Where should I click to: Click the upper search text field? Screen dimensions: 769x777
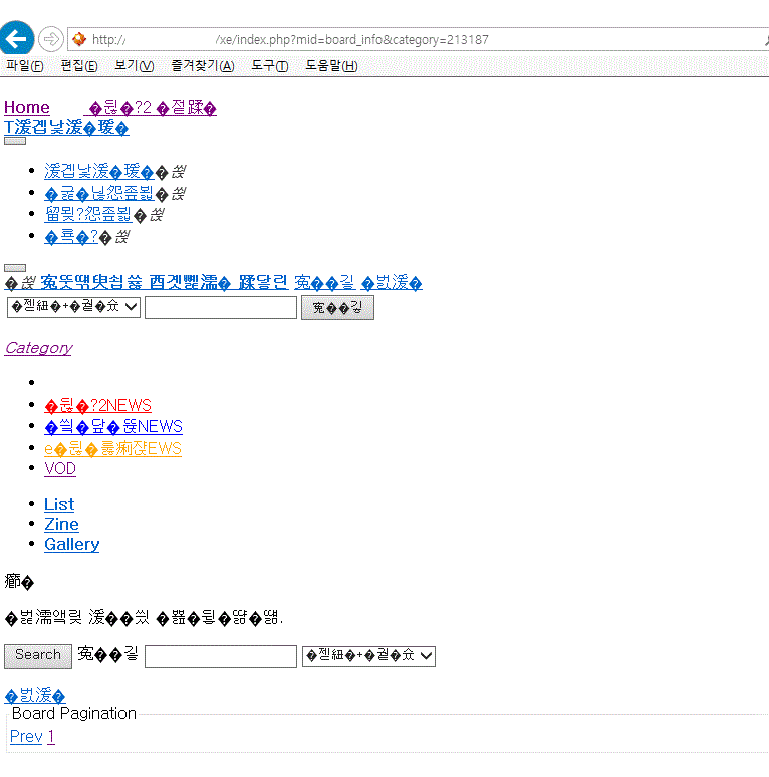tap(220, 307)
